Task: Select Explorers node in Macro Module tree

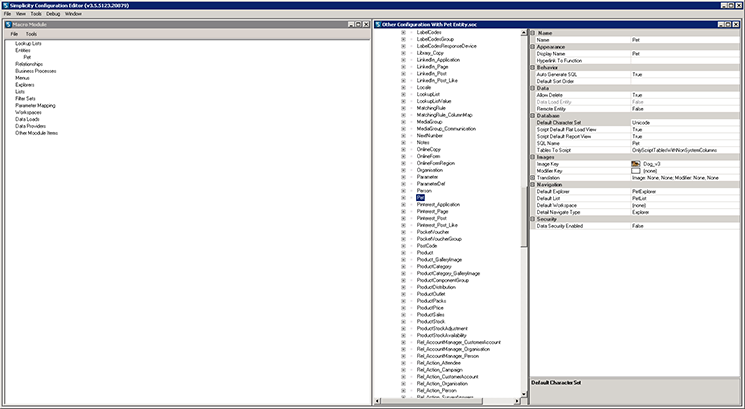Action: 25,85
